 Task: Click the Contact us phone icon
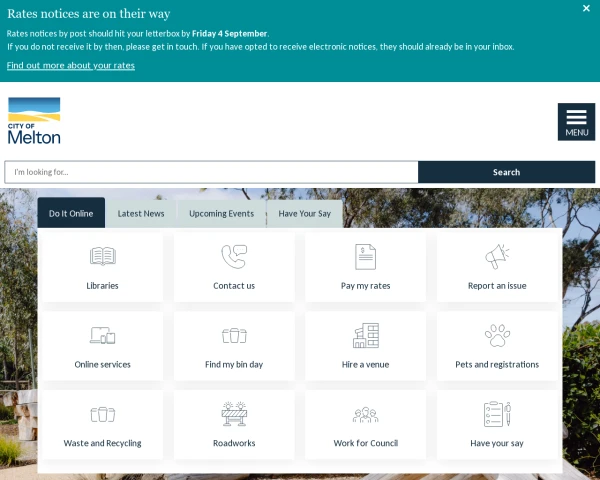[234, 256]
